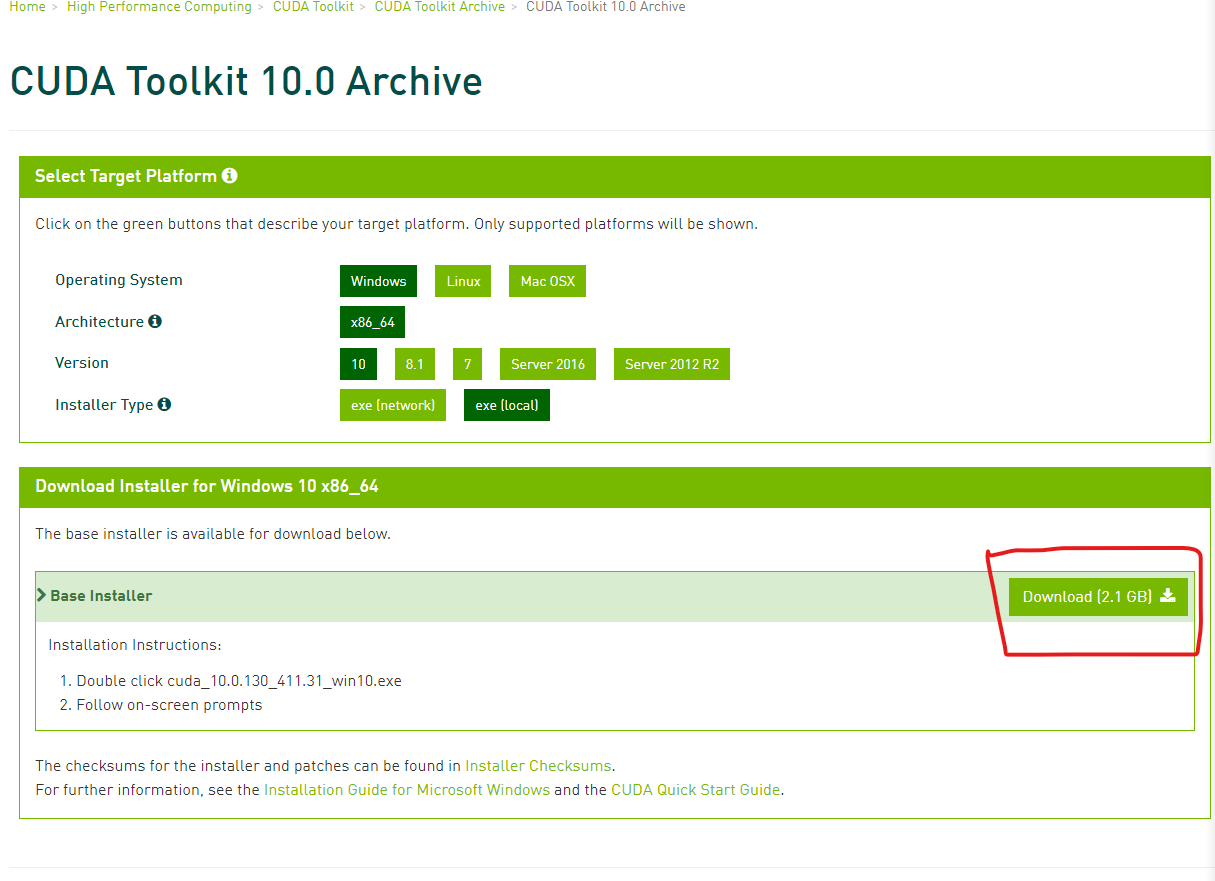The height and width of the screenshot is (881, 1215).
Task: Click the 'Installation Instructions:' text
Action: pyautogui.click(x=135, y=645)
